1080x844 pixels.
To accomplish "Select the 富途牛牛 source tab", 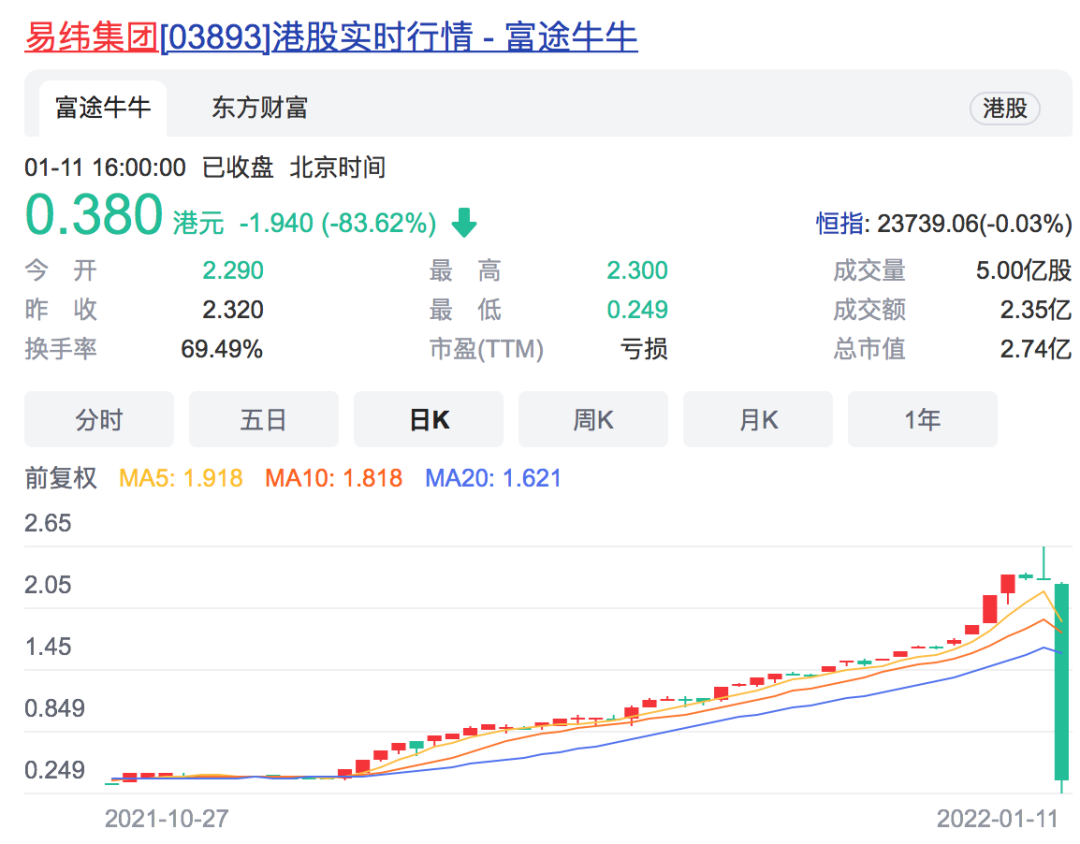I will [x=101, y=110].
